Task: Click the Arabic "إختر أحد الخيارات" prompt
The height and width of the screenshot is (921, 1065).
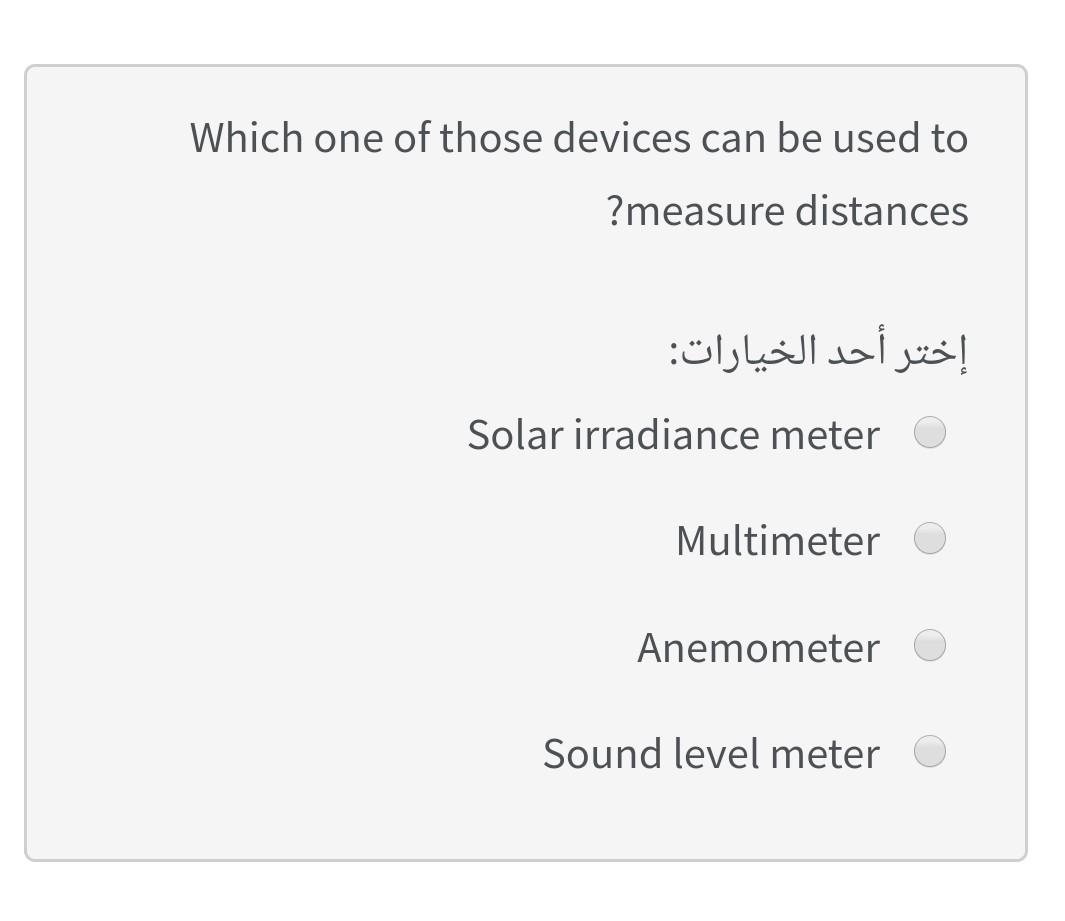Action: coord(818,352)
